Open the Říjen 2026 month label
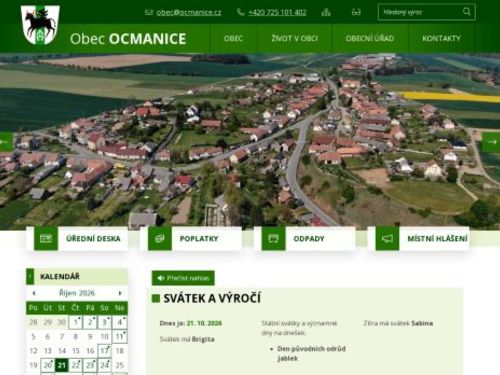This screenshot has height=375, width=500. click(x=77, y=293)
